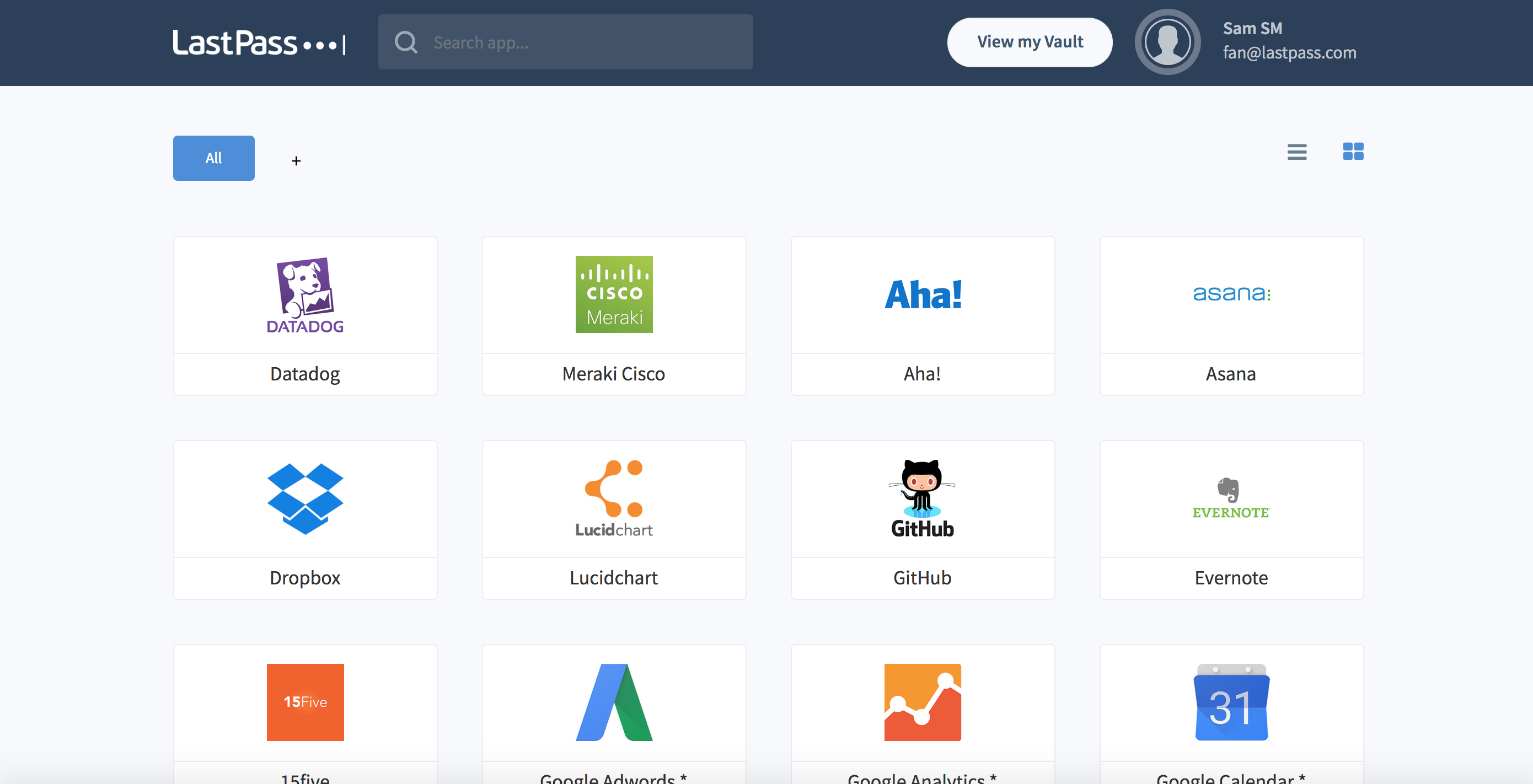1533x784 pixels.
Task: Launch the Meraki Cisco app logo
Action: (614, 294)
